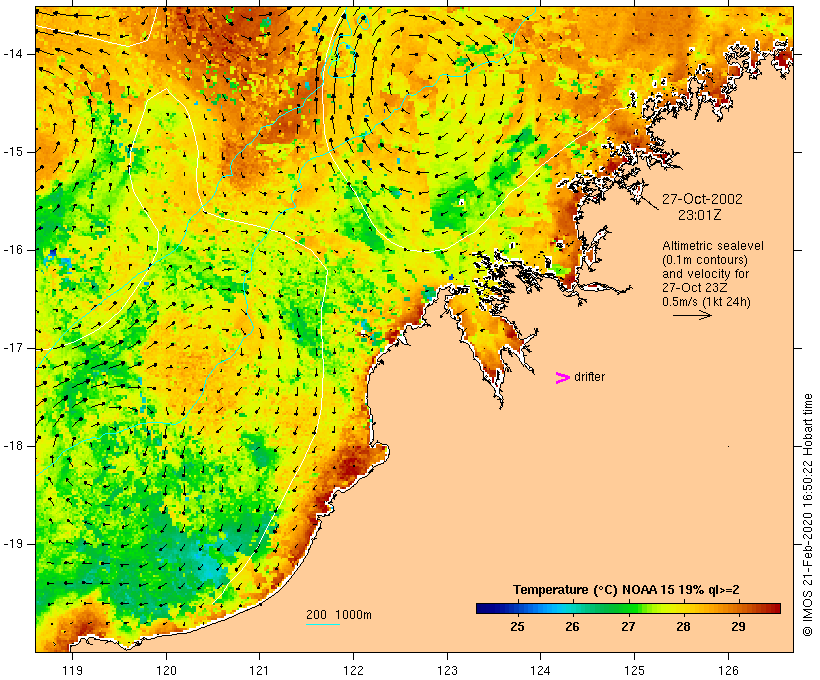
Task: Click the 'and velocity for' text
Action: [705, 274]
